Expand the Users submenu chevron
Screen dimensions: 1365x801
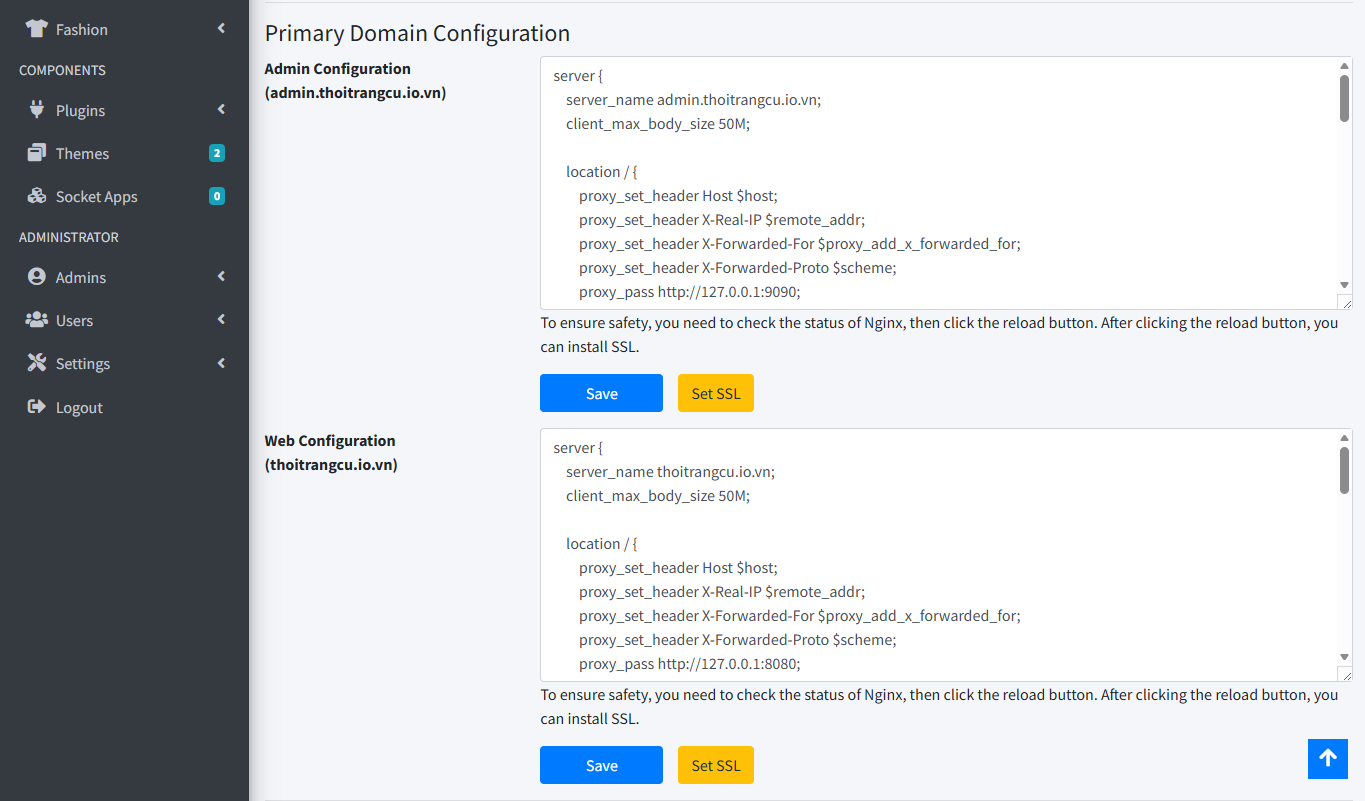(221, 320)
